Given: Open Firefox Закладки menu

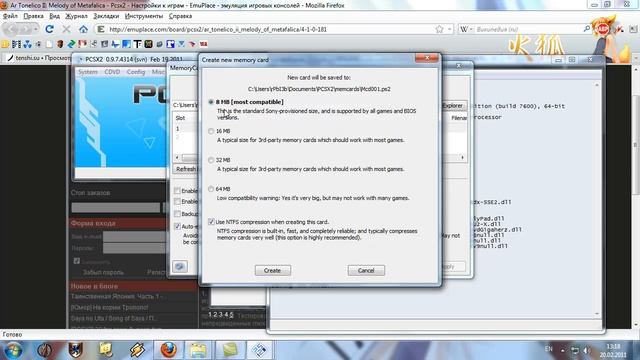Looking at the screenshot, I should pos(106,16).
